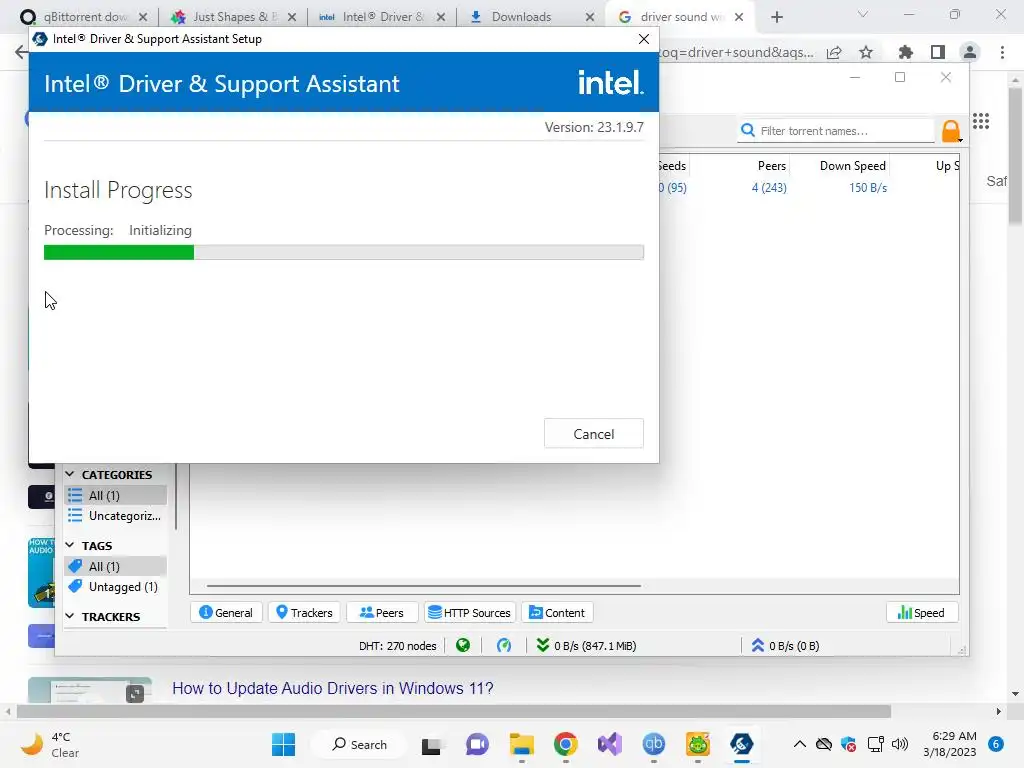Click the orange lock icon in qBittorrent
Image resolution: width=1024 pixels, height=768 pixels.
[x=952, y=131]
